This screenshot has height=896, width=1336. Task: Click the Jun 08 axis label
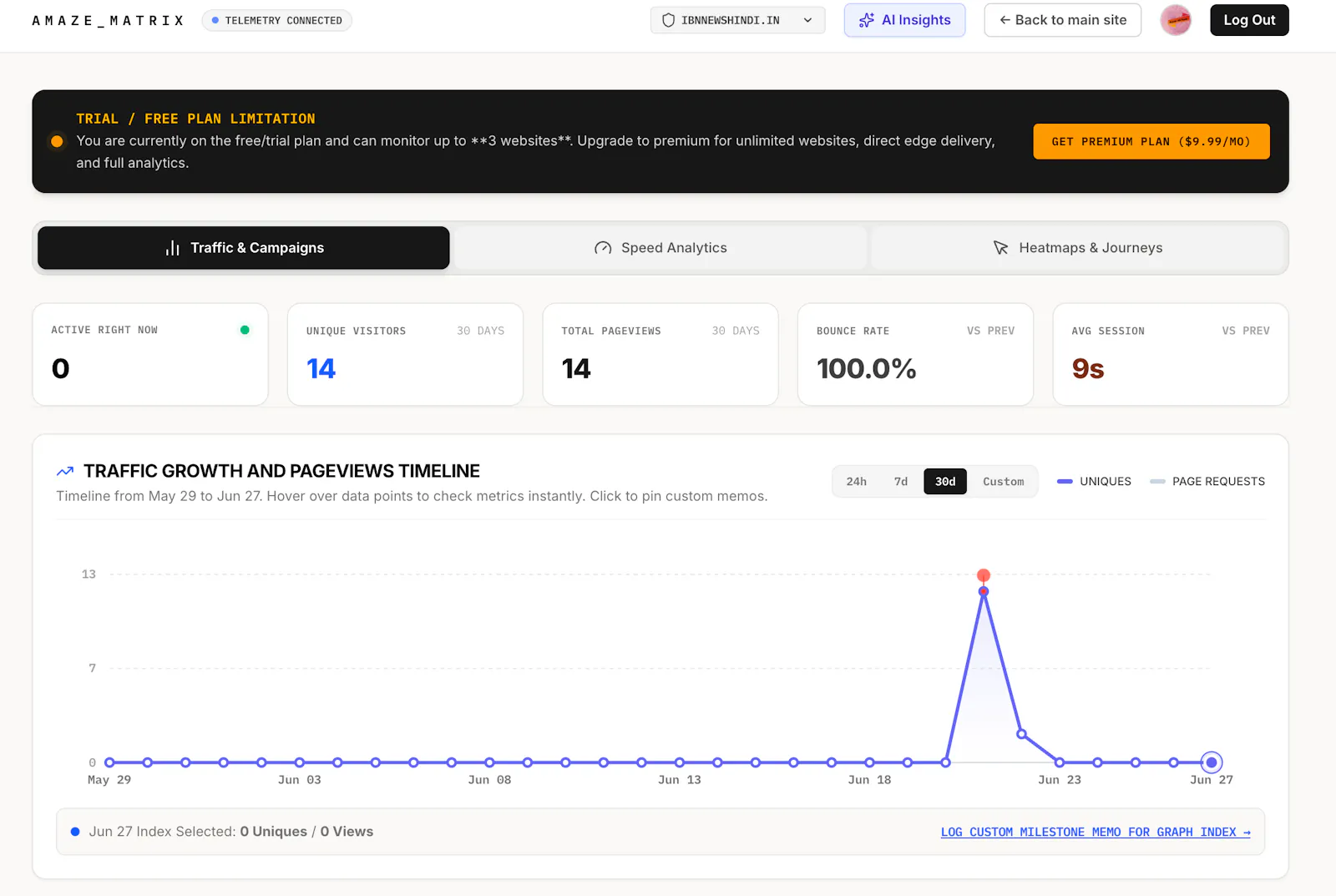click(x=489, y=780)
